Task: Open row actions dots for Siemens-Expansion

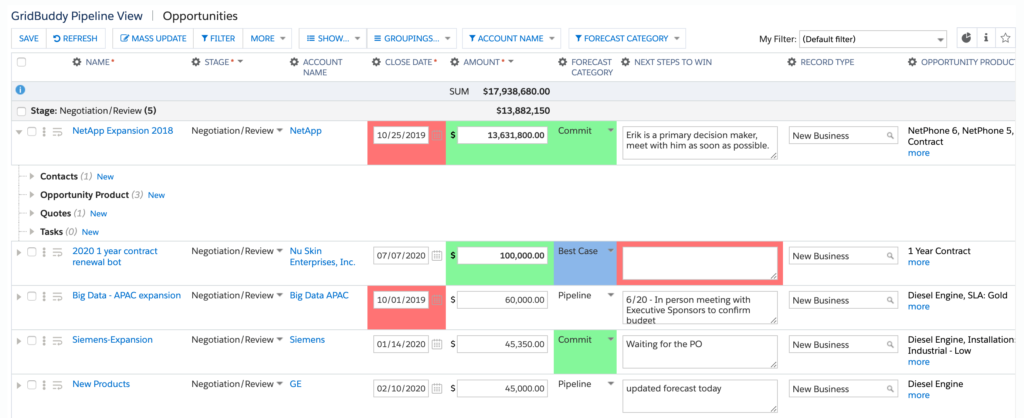Action: (x=44, y=340)
